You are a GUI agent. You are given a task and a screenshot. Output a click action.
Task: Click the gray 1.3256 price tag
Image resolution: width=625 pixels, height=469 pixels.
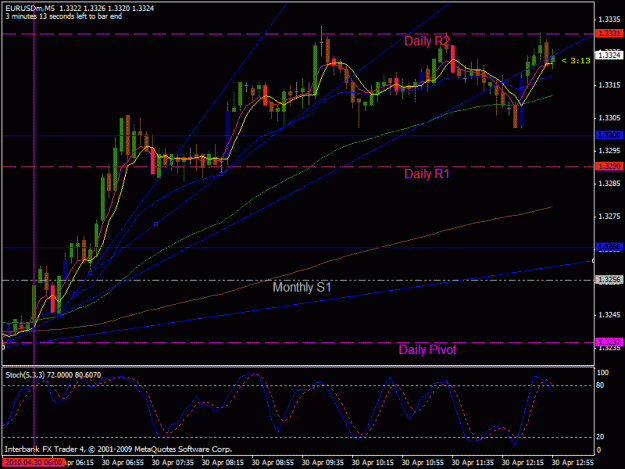click(x=609, y=280)
